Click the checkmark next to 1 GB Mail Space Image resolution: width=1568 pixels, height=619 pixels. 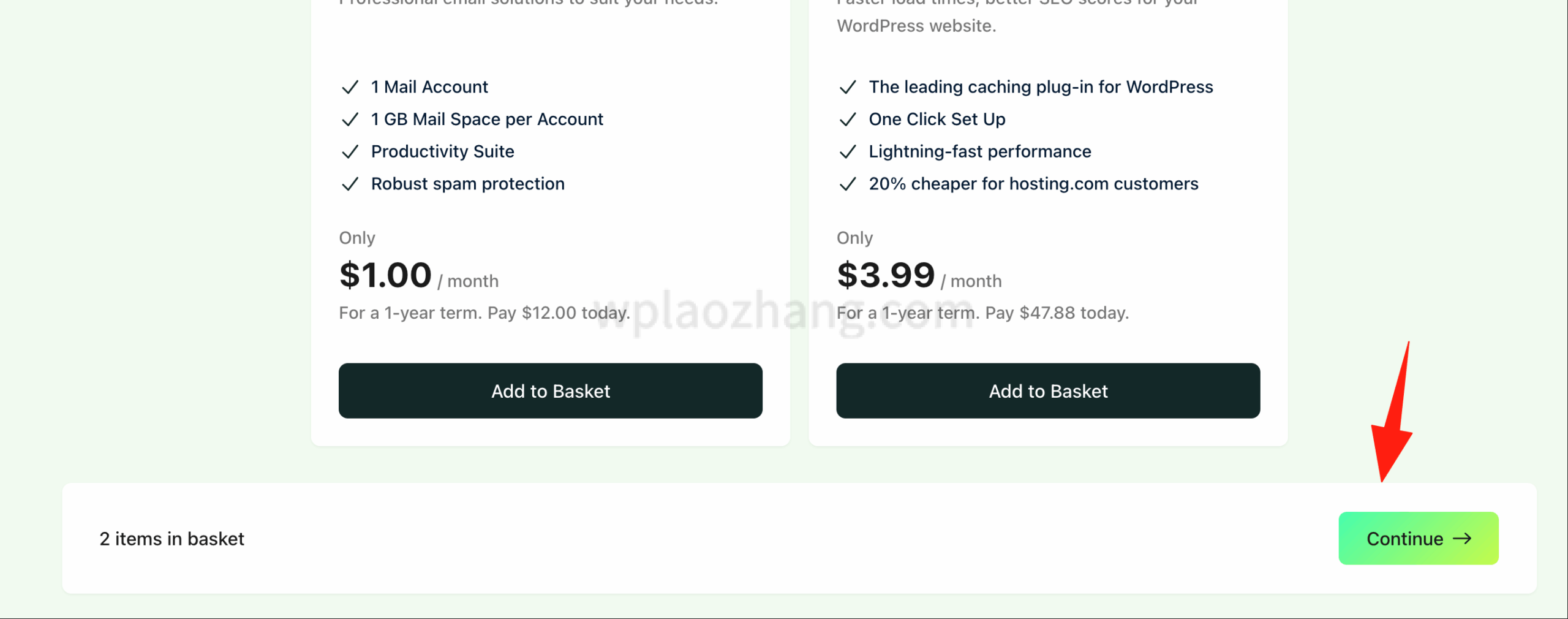coord(350,120)
